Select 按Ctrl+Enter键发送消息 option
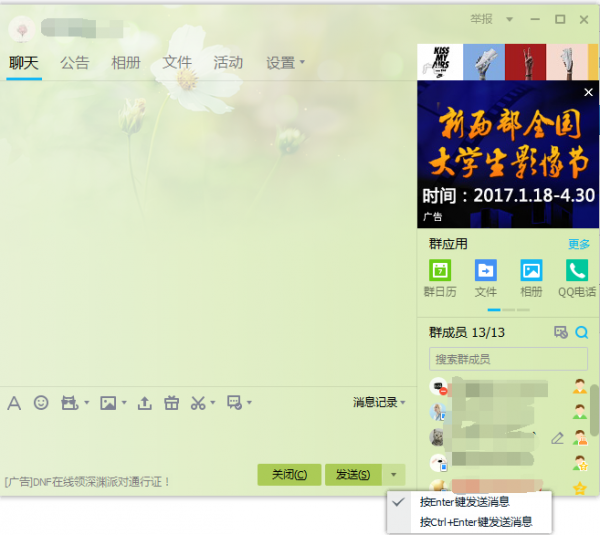This screenshot has height=535, width=600. [475, 522]
